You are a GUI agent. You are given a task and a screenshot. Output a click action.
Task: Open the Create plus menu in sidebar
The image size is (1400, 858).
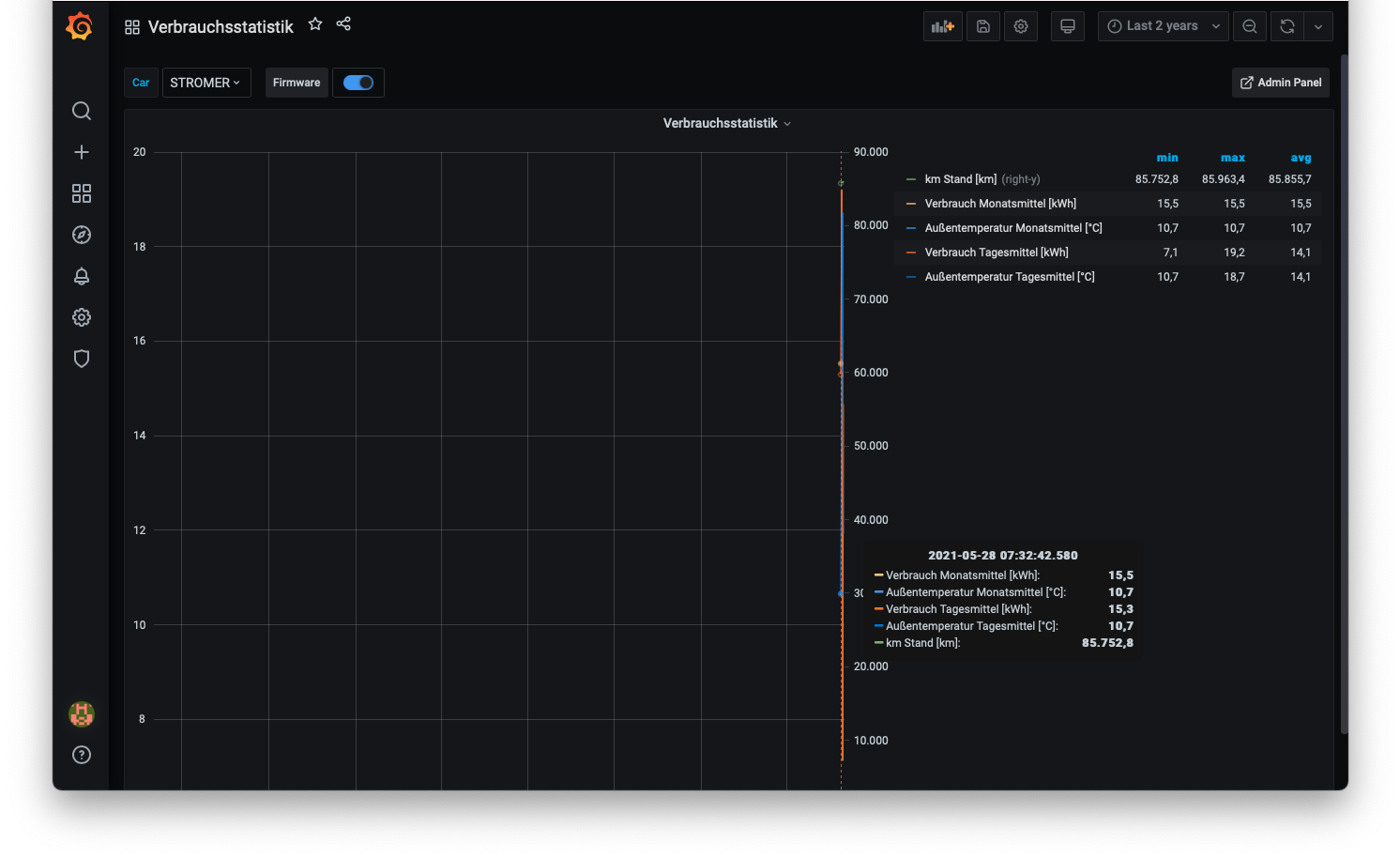[x=82, y=152]
